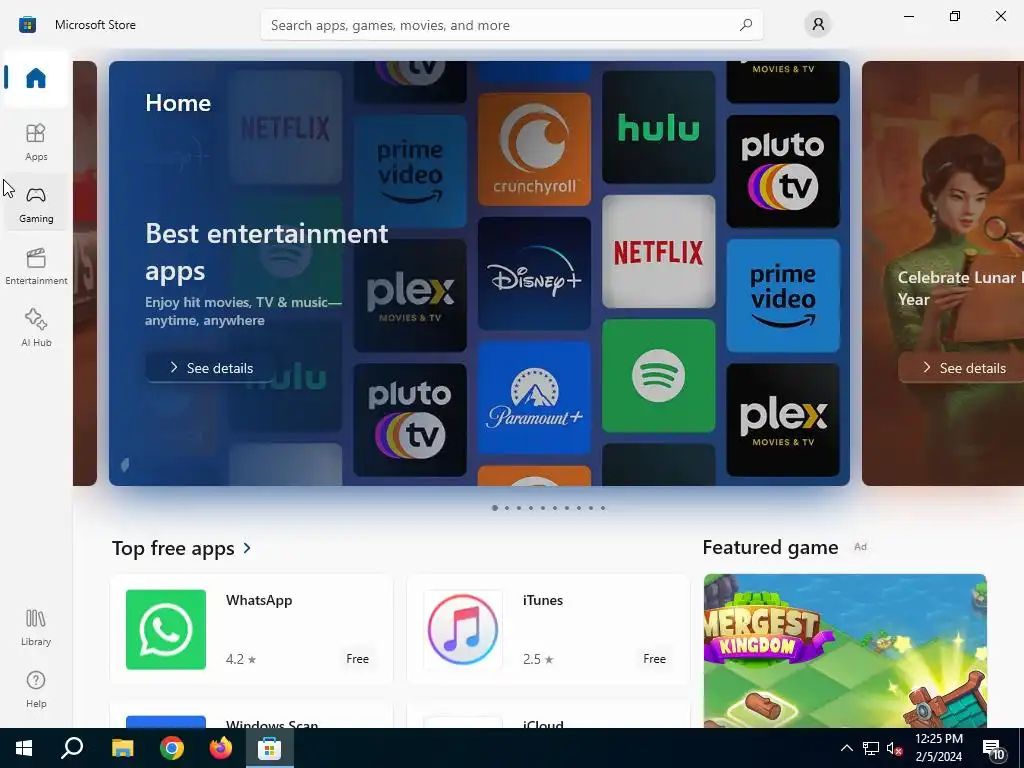1024x768 pixels.
Task: Open the Library in sidebar
Action: pos(36,628)
